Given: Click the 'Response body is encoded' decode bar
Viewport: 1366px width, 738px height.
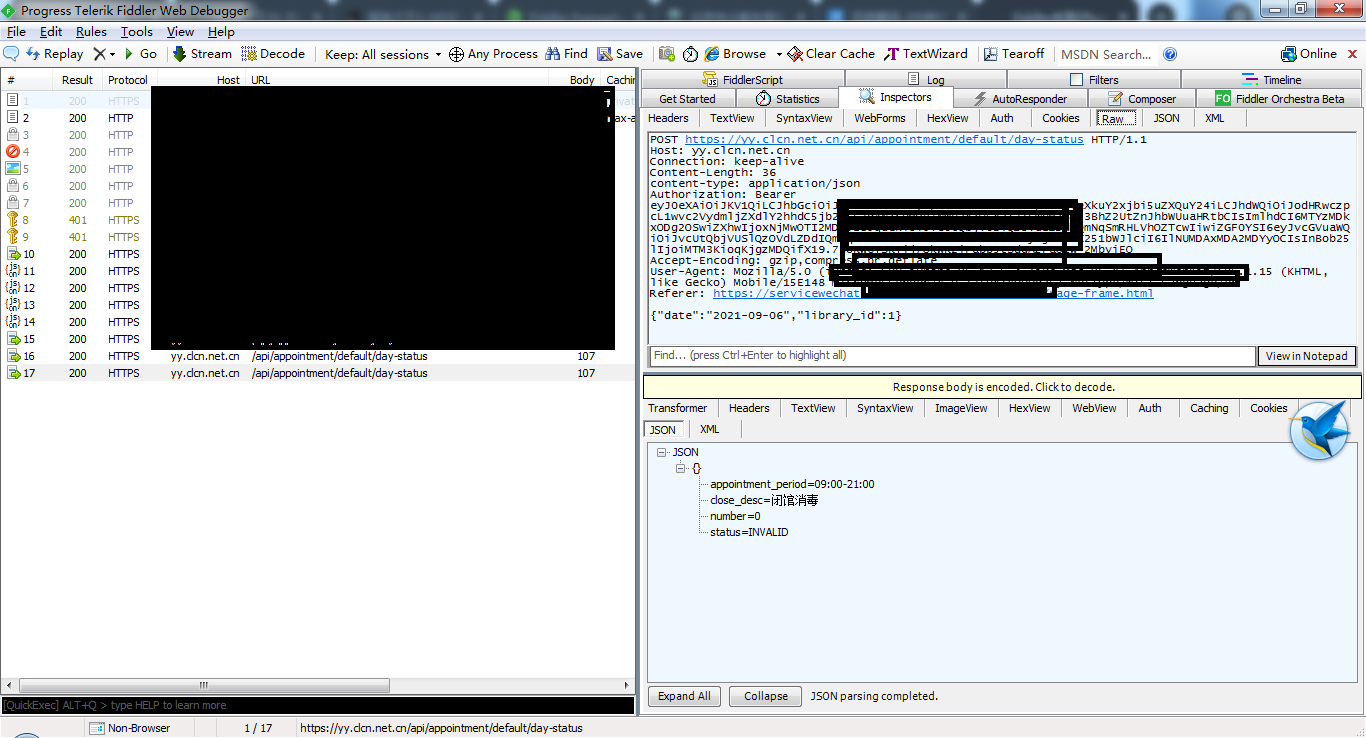Looking at the screenshot, I should pos(1003,387).
